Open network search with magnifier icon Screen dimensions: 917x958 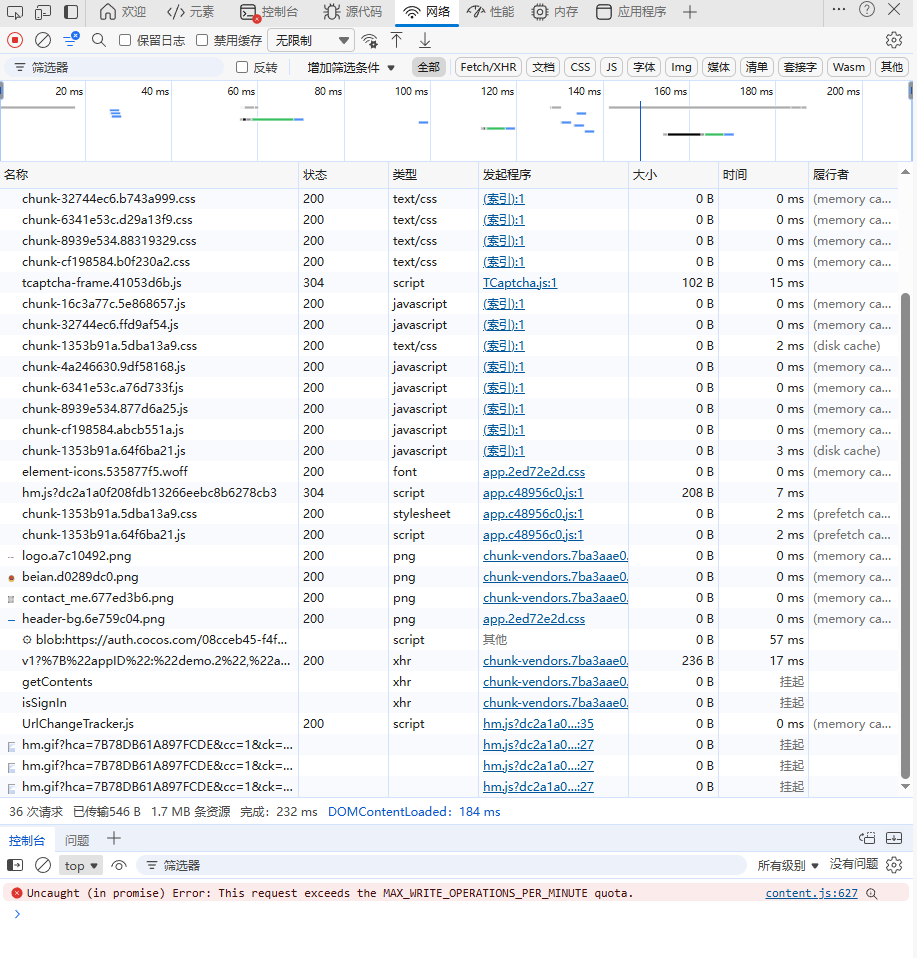[98, 40]
